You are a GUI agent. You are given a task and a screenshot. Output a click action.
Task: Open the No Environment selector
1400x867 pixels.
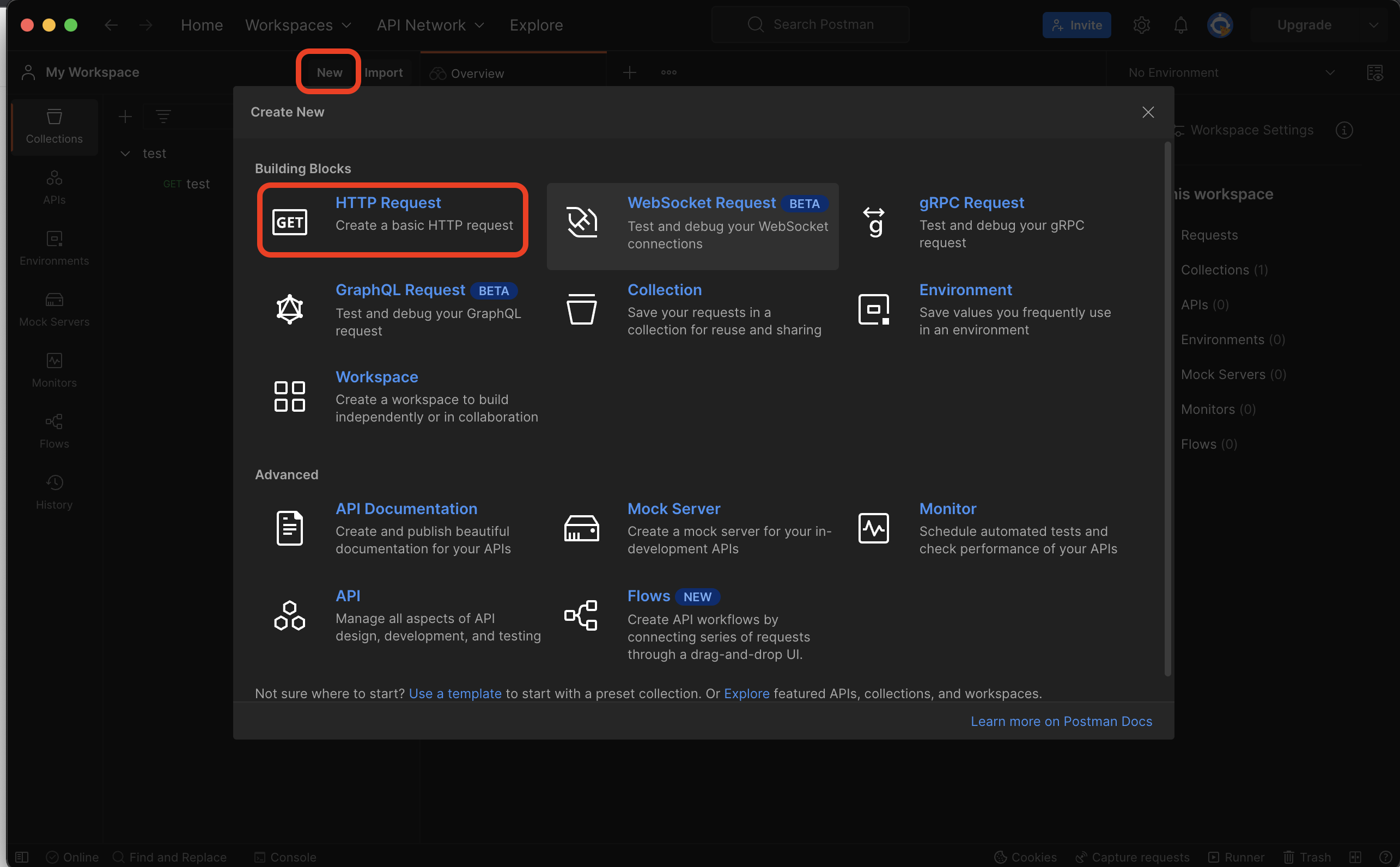pos(1230,73)
